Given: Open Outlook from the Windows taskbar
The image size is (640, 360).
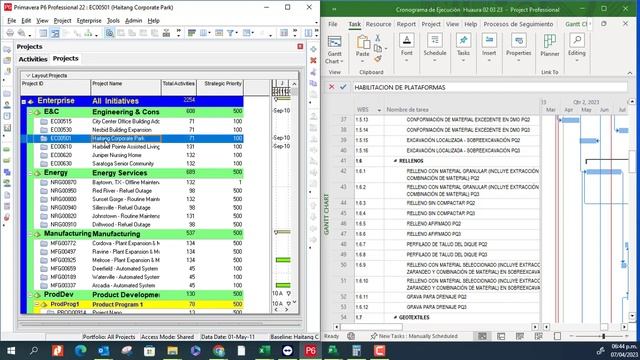Looking at the screenshot, I should coord(103,351).
